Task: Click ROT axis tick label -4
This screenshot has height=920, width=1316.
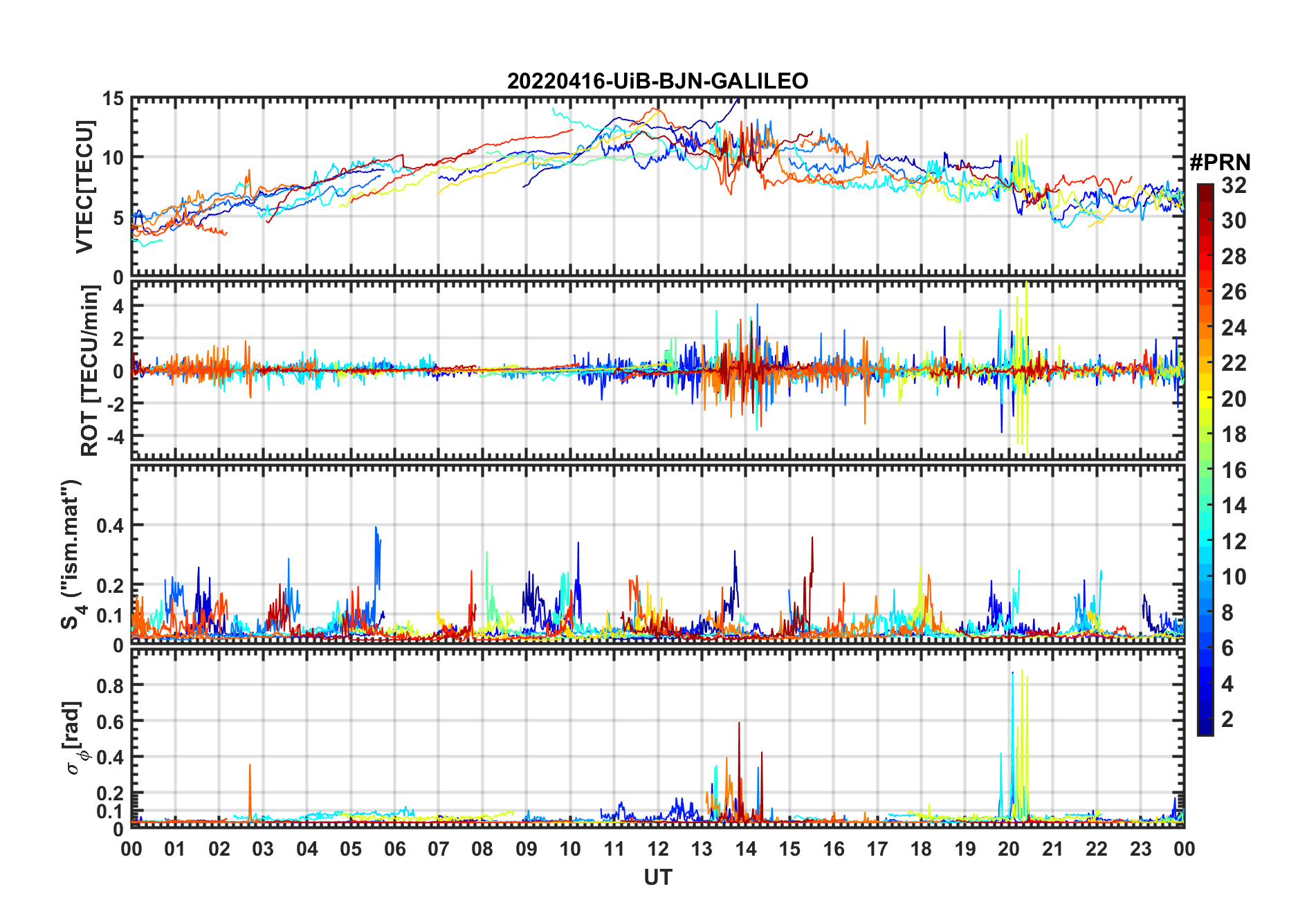Action: (114, 437)
